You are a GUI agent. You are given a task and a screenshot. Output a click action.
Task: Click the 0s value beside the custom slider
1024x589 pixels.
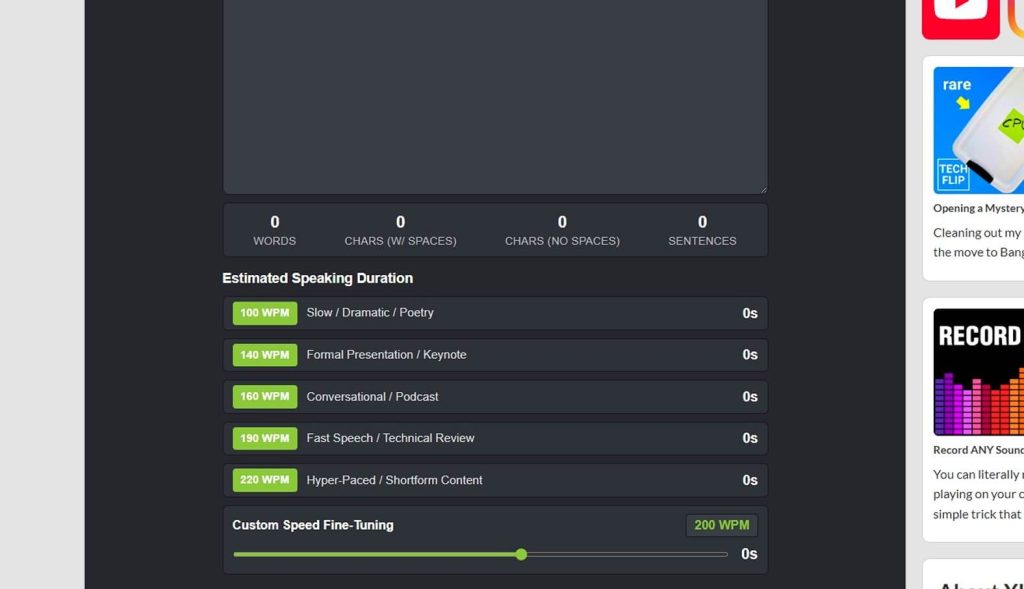[749, 554]
